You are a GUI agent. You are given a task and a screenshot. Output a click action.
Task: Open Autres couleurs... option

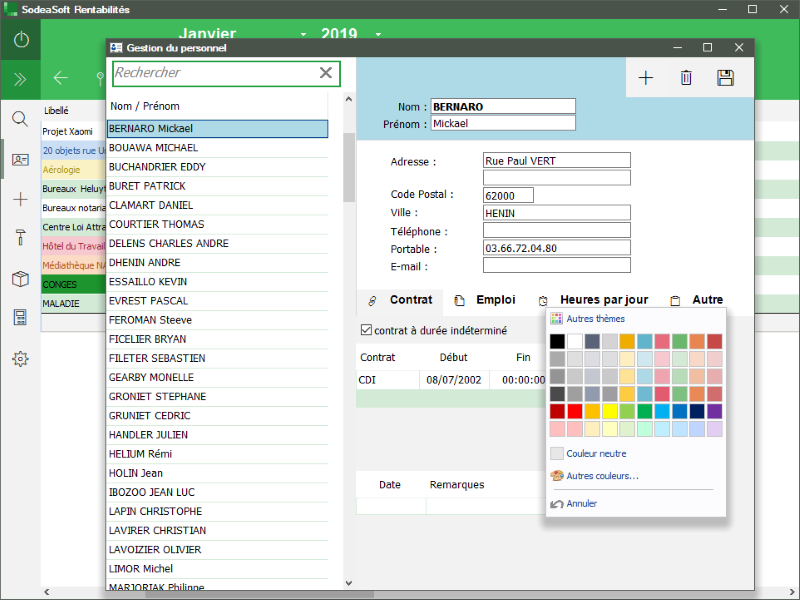pyautogui.click(x=602, y=476)
